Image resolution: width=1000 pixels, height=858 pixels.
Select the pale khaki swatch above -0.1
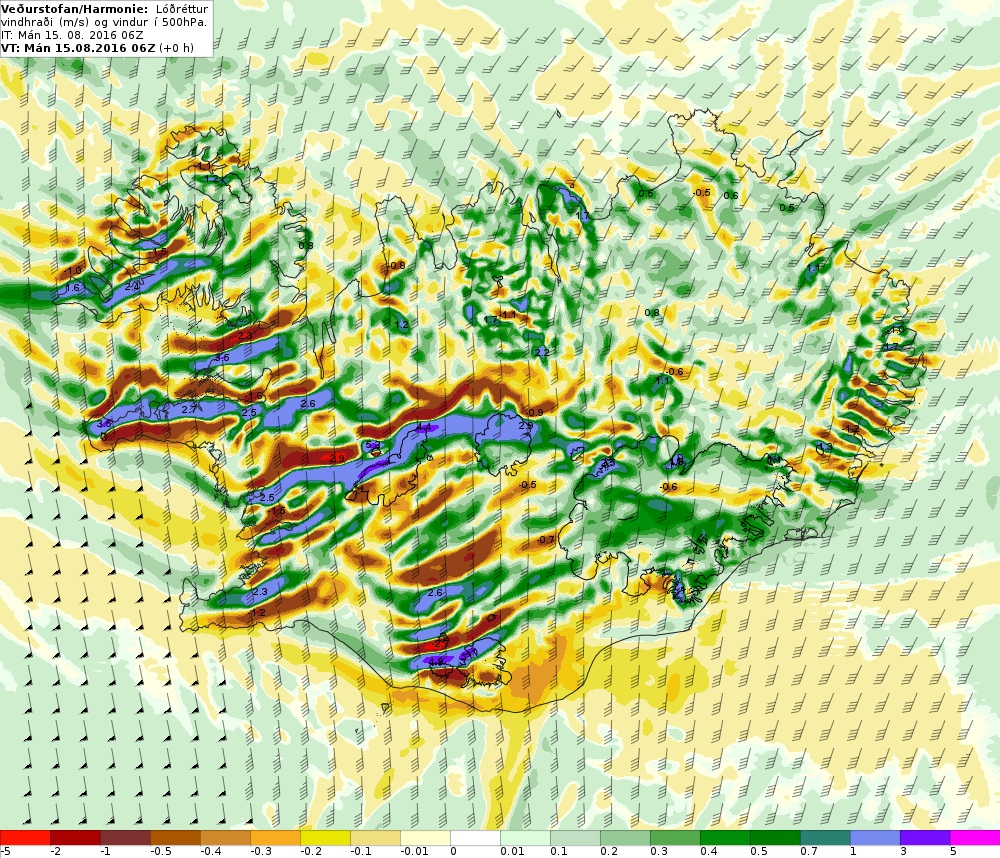[x=376, y=837]
